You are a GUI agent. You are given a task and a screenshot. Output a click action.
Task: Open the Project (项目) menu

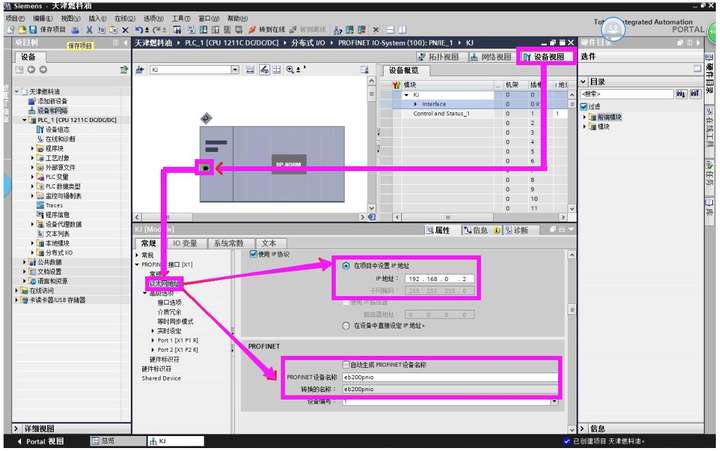pyautogui.click(x=15, y=18)
